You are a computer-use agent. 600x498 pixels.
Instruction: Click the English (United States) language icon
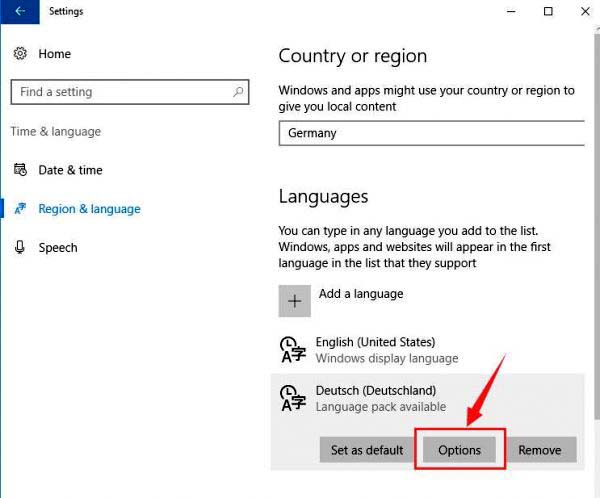(293, 349)
